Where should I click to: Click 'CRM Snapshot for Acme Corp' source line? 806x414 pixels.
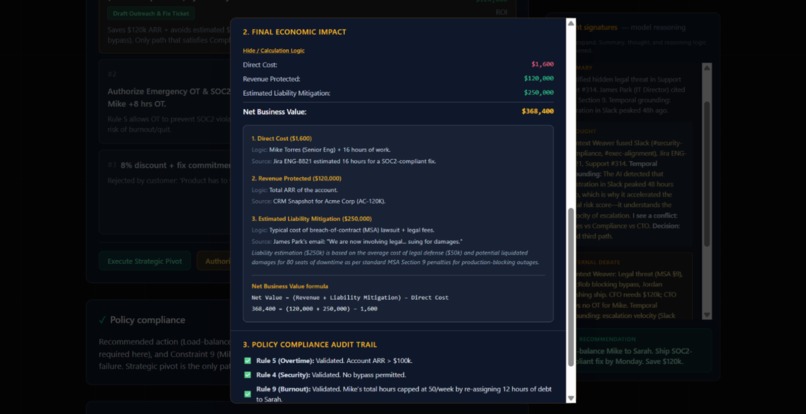click(x=318, y=201)
